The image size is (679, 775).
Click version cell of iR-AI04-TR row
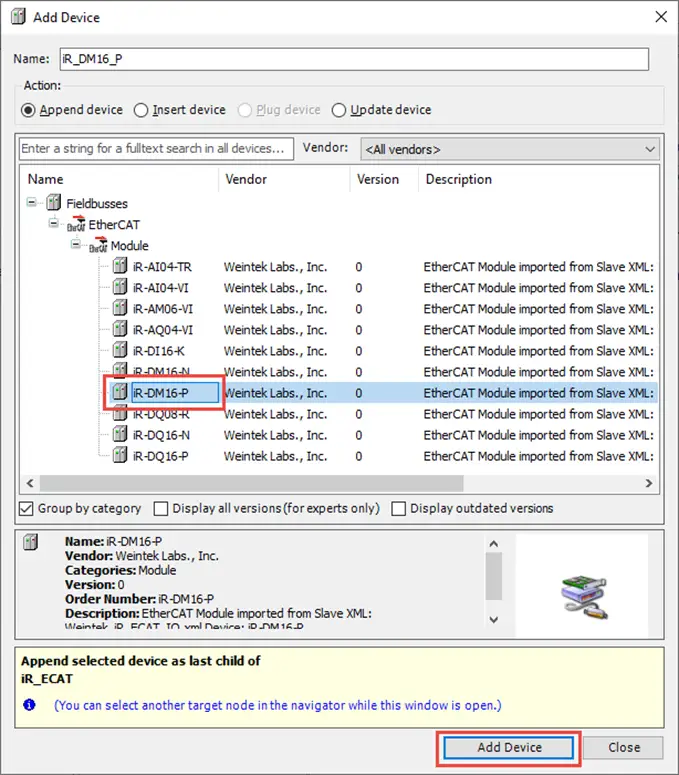click(x=359, y=267)
